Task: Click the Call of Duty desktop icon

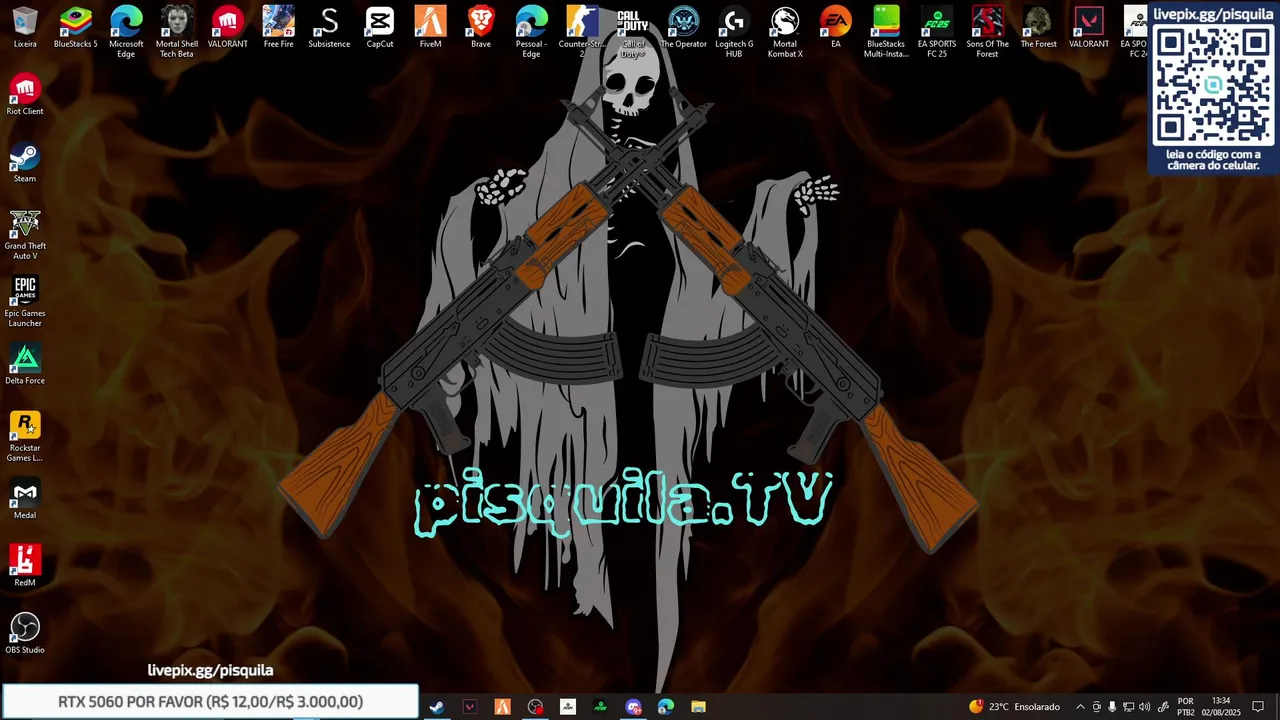Action: click(633, 31)
